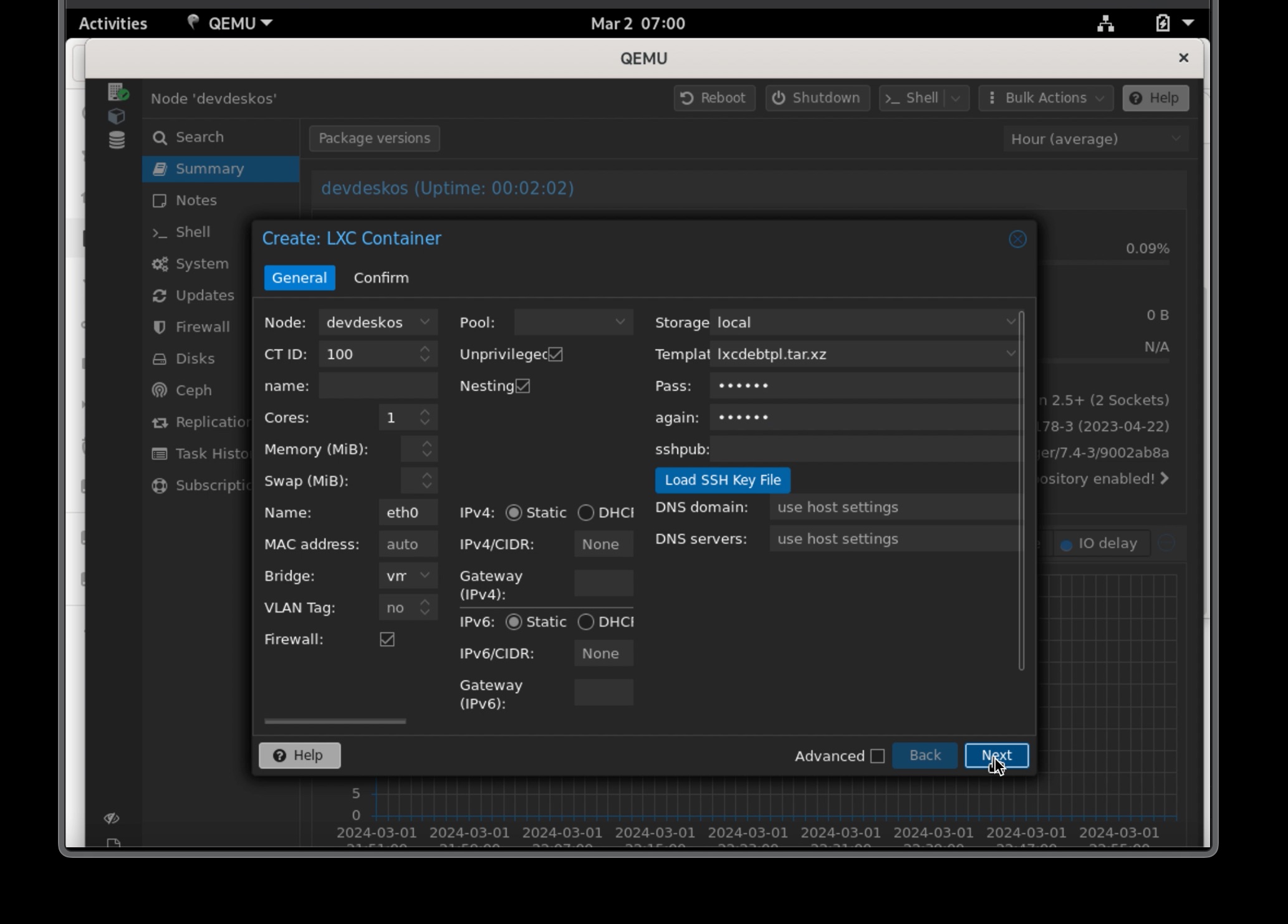This screenshot has width=1288, height=924.
Task: Click Load SSH Key File button
Action: 723,480
